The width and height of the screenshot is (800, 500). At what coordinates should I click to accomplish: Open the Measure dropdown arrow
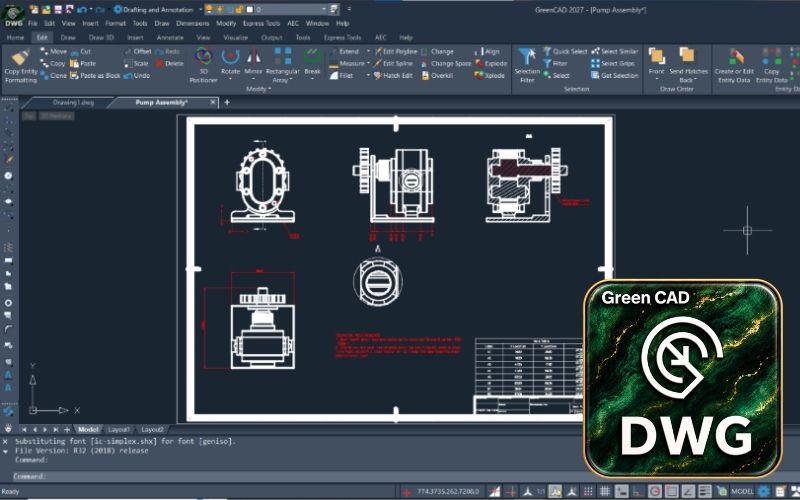368,63
